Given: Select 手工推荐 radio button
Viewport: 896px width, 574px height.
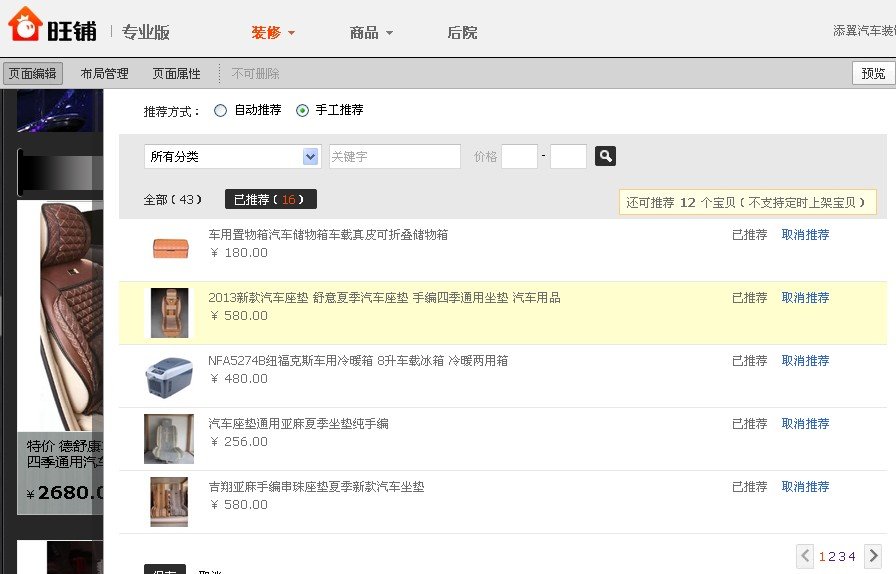Looking at the screenshot, I should 303,111.
